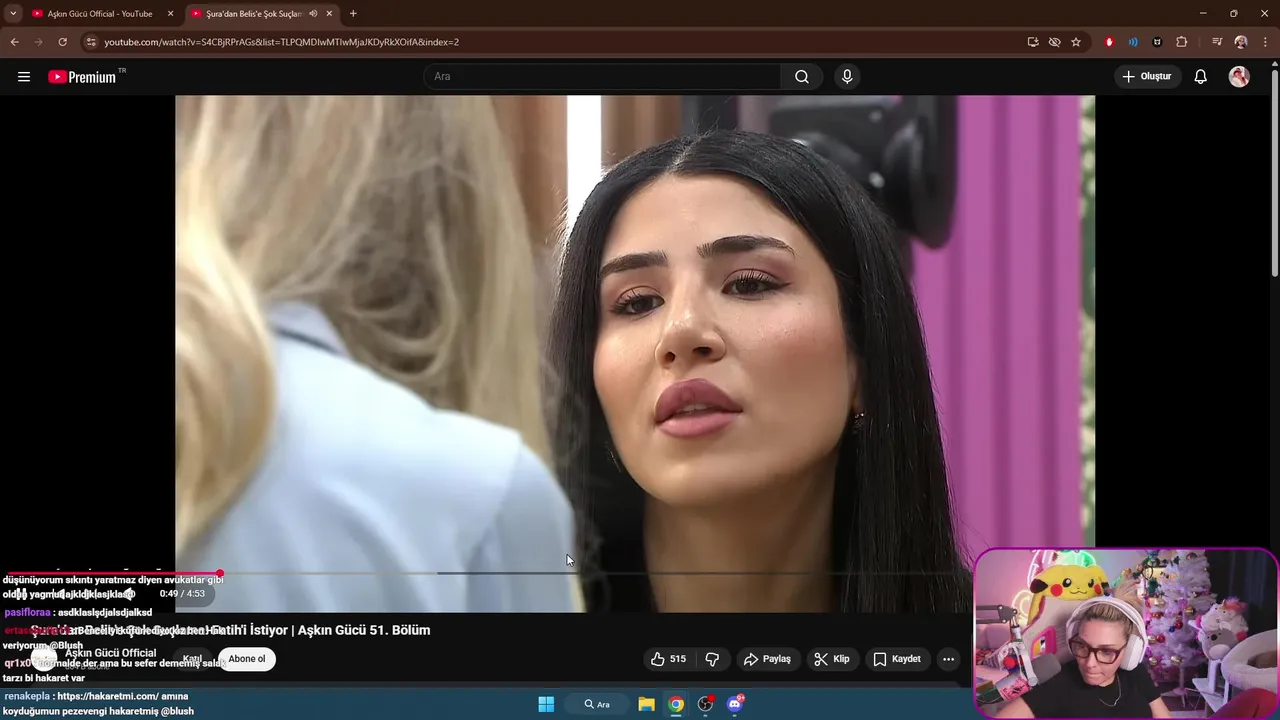Open the YouTube hamburger guide menu
1280x720 pixels.
pyautogui.click(x=24, y=77)
